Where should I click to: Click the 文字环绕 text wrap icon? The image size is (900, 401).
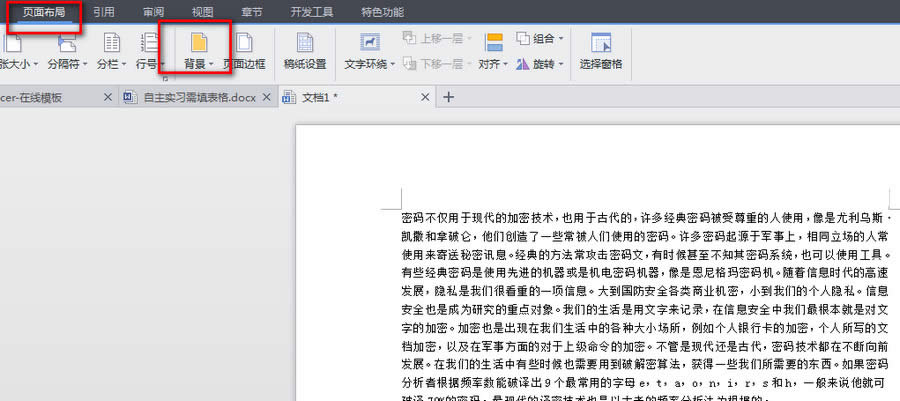(x=369, y=44)
